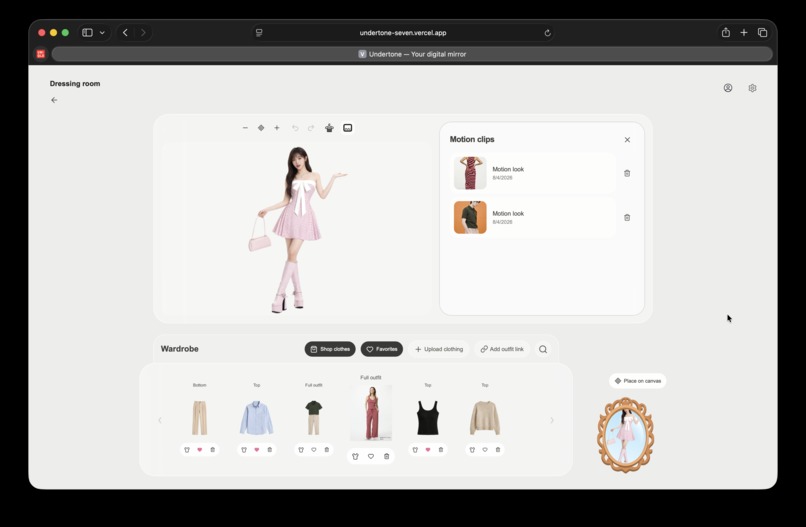The width and height of the screenshot is (806, 527).
Task: Delete the green polo Motion look clip
Action: 627,217
